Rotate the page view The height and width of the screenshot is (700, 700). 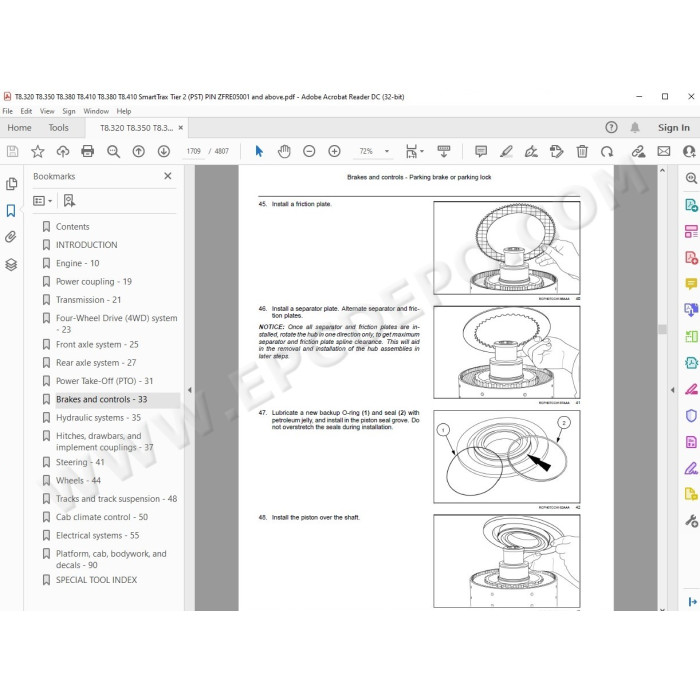tap(607, 152)
